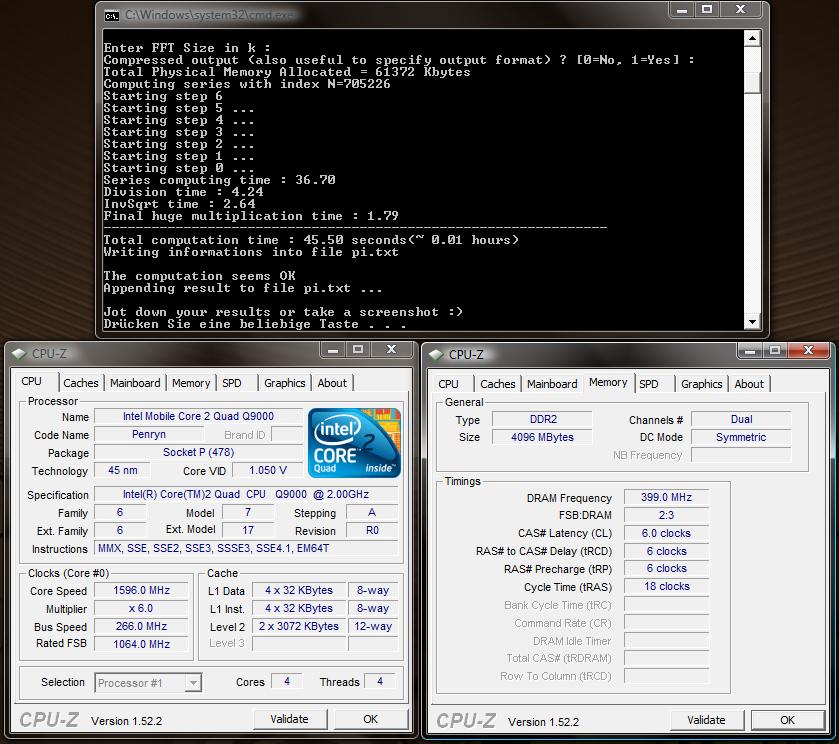839x744 pixels.
Task: Open SPD tab in left CPU-Z
Action: (232, 383)
